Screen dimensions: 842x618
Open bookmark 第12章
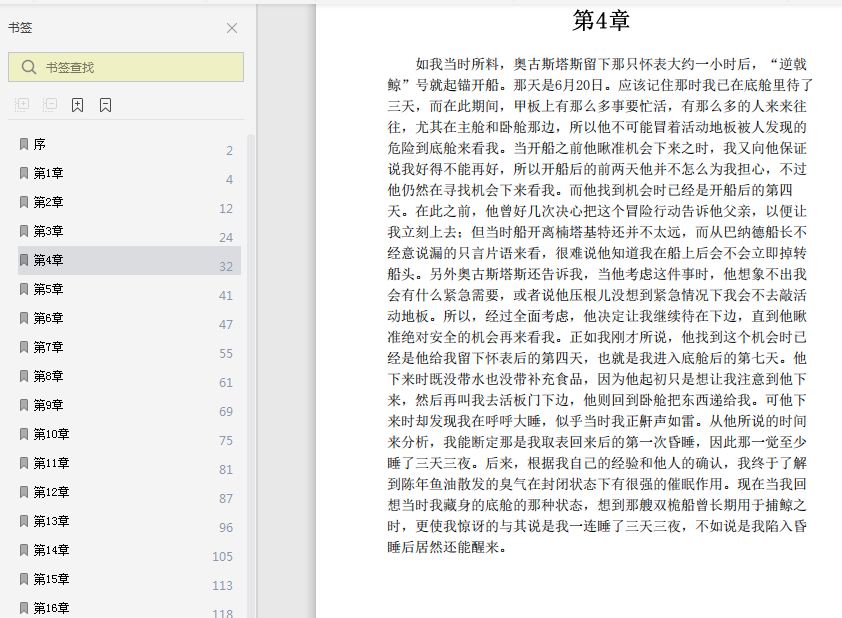pos(129,492)
